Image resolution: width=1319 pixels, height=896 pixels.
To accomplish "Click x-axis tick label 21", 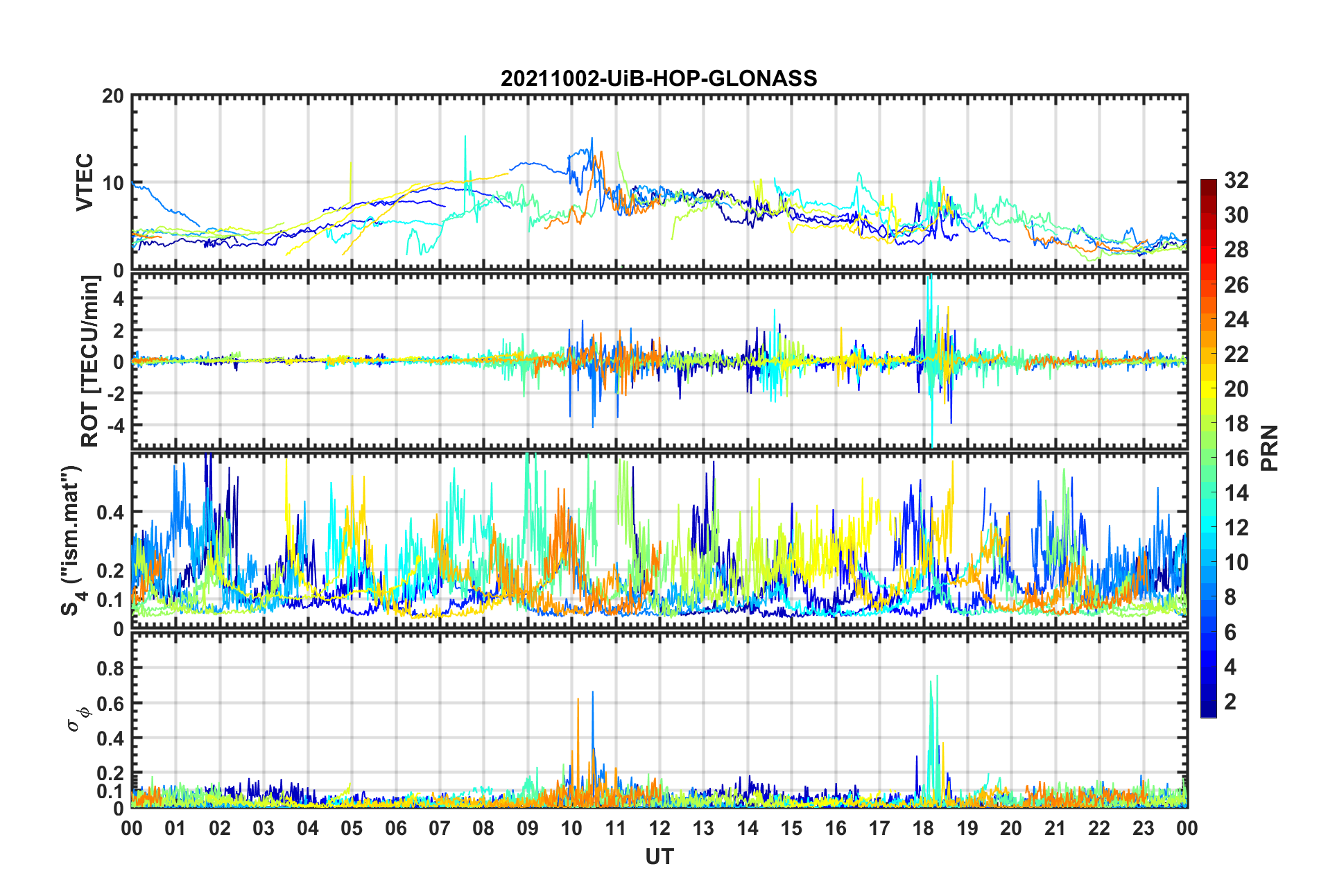I will pos(1055,828).
